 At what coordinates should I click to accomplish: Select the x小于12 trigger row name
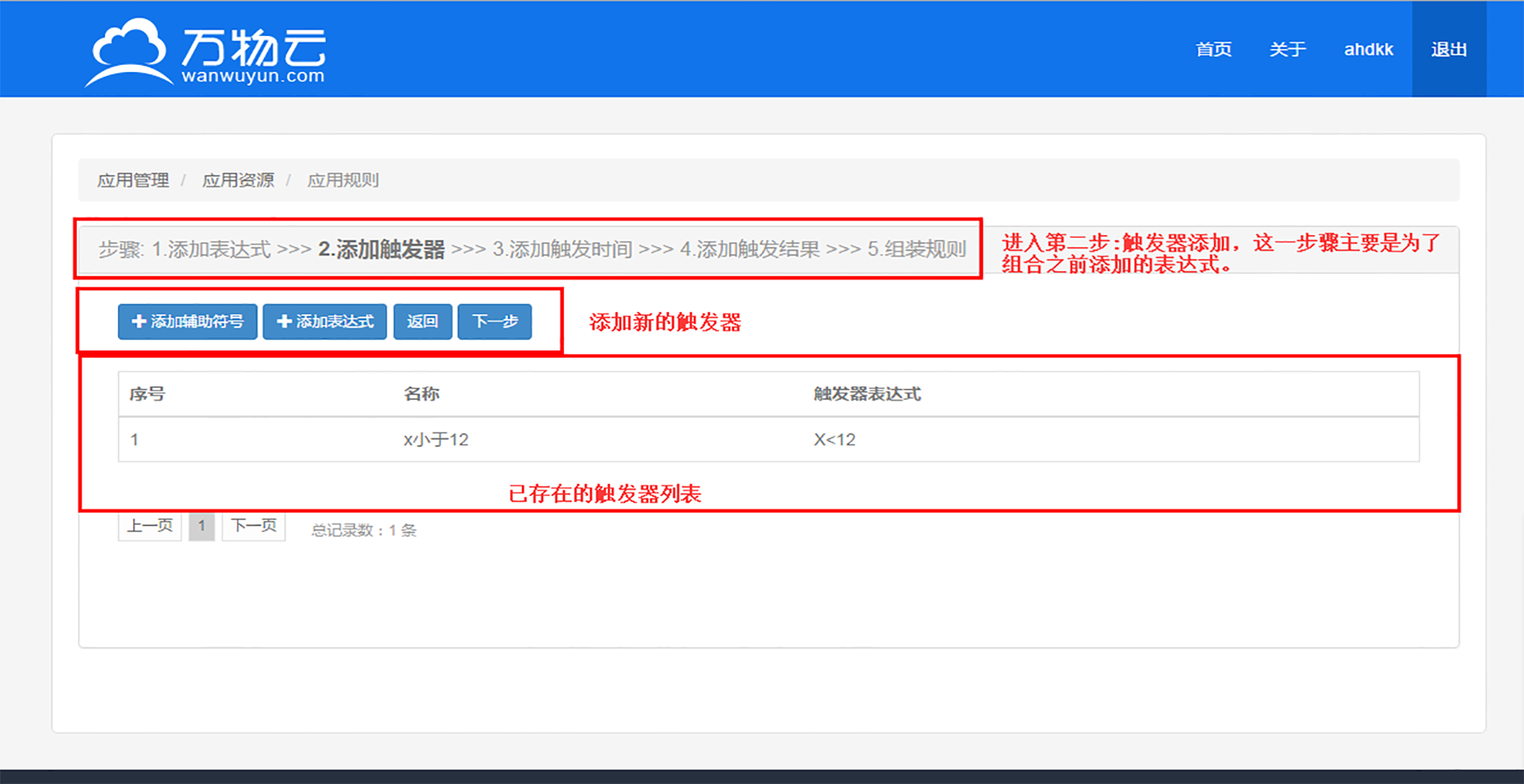point(436,439)
